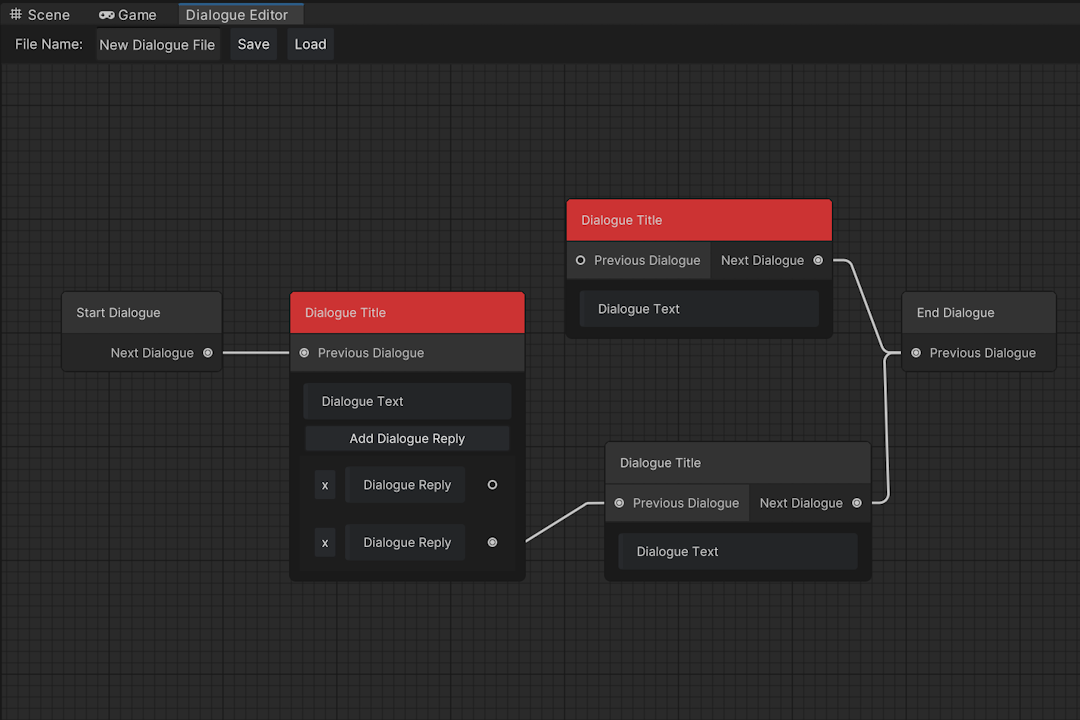The height and width of the screenshot is (720, 1080).
Task: Click Add Dialogue Reply button
Action: [407, 438]
